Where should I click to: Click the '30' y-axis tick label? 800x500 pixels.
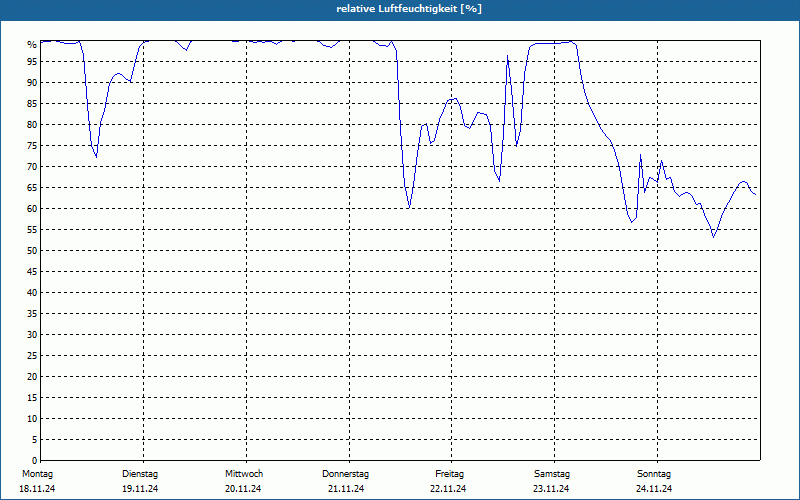point(32,335)
